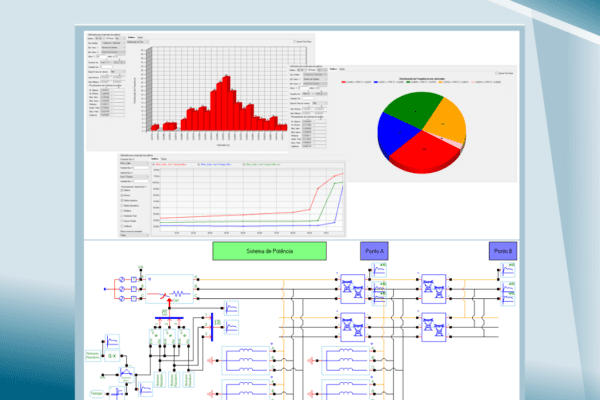The width and height of the screenshot is (600, 400).
Task: Select the lower transformer block below Ponto A
Action: pos(353,327)
